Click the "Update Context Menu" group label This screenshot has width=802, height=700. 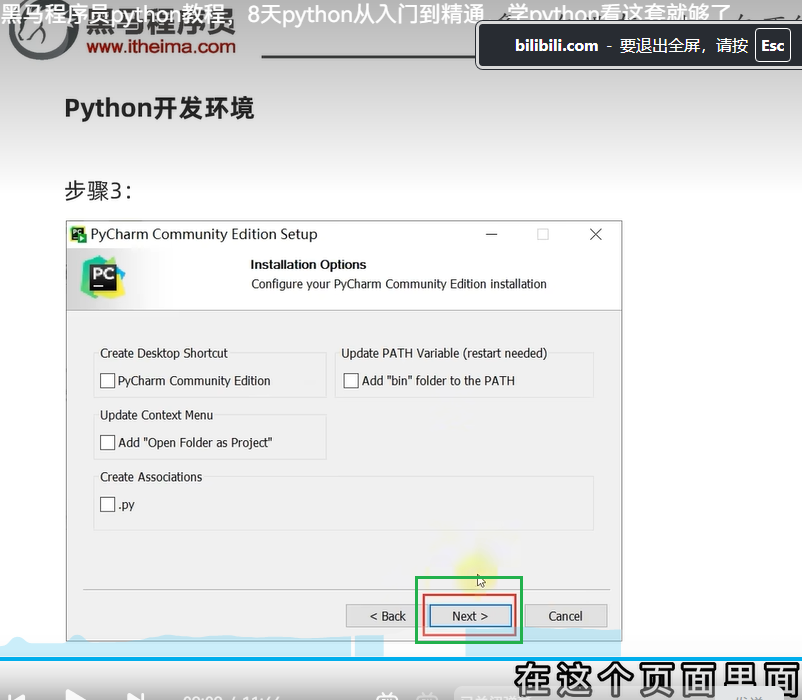(157, 415)
